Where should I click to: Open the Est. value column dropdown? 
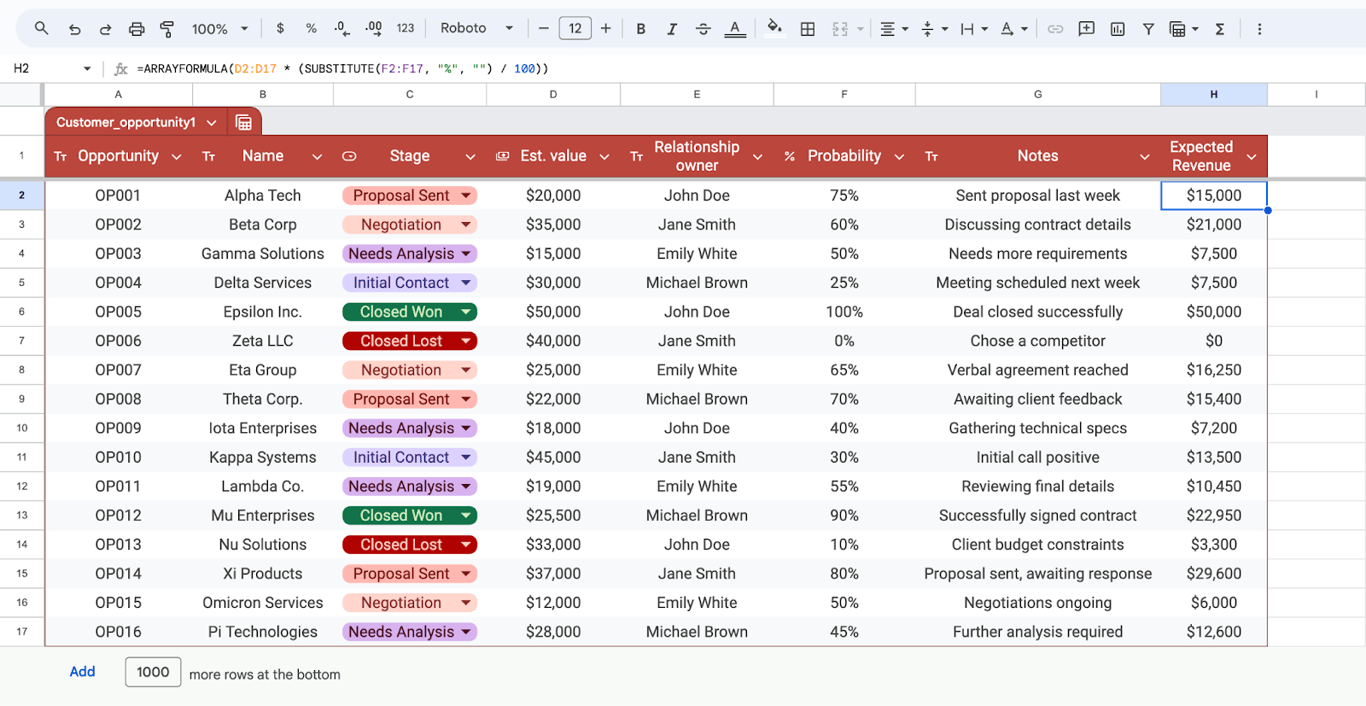click(604, 157)
